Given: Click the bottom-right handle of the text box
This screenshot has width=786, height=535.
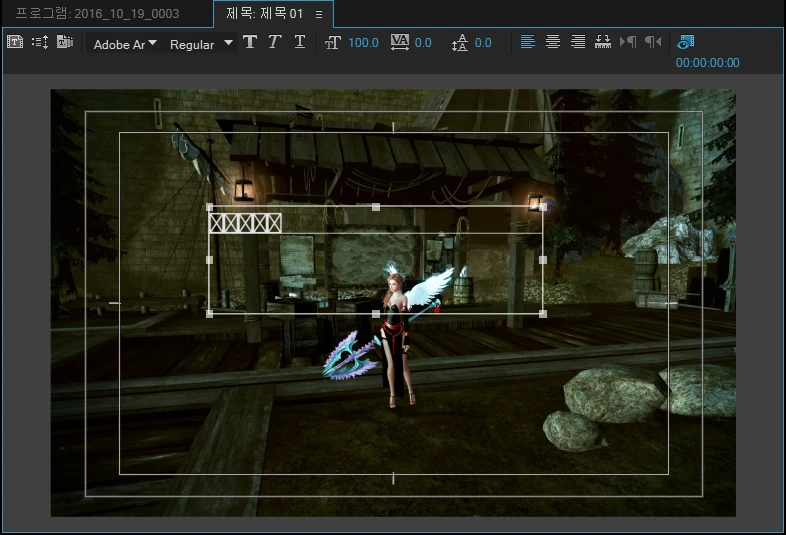Looking at the screenshot, I should click(543, 314).
